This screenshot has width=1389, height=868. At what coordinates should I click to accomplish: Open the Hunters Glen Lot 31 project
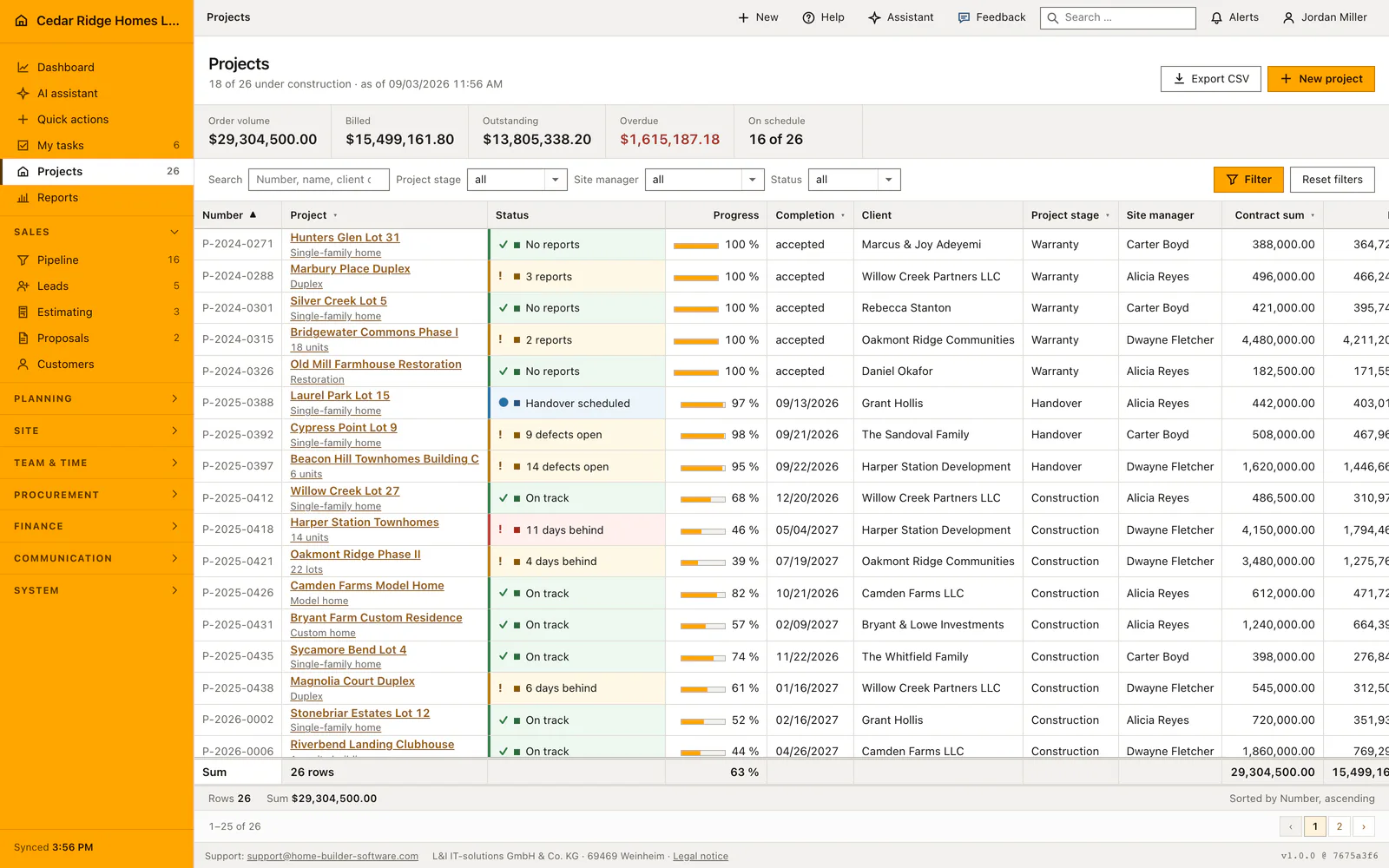(x=345, y=237)
